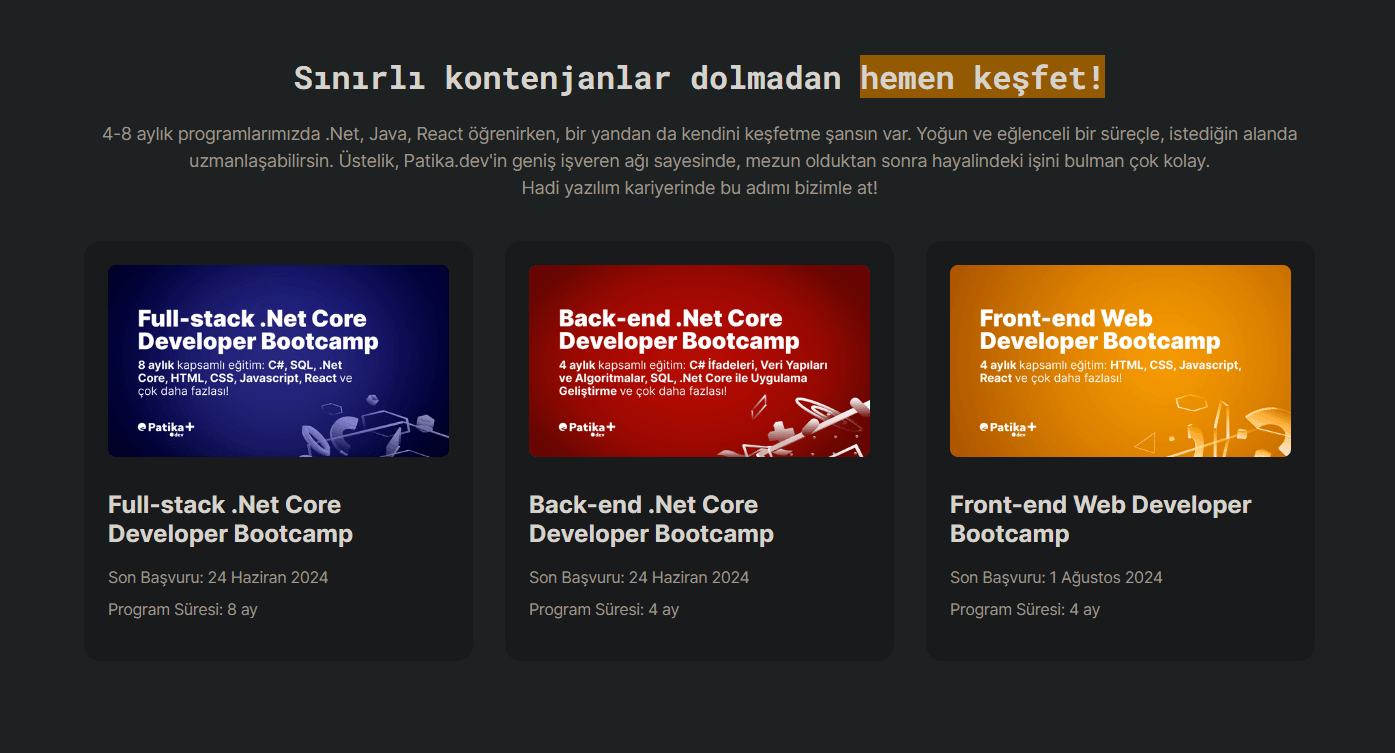Select the Full-stack .Net Core Developer Bootcamp card title
This screenshot has width=1395, height=753.
[x=230, y=519]
